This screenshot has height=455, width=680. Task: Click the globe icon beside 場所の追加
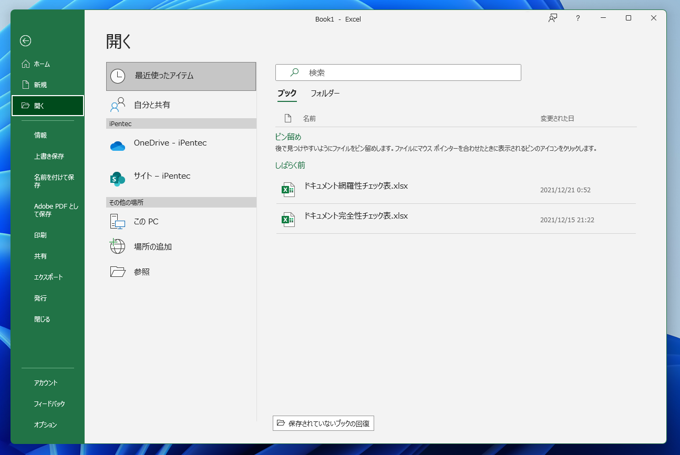[x=118, y=246]
